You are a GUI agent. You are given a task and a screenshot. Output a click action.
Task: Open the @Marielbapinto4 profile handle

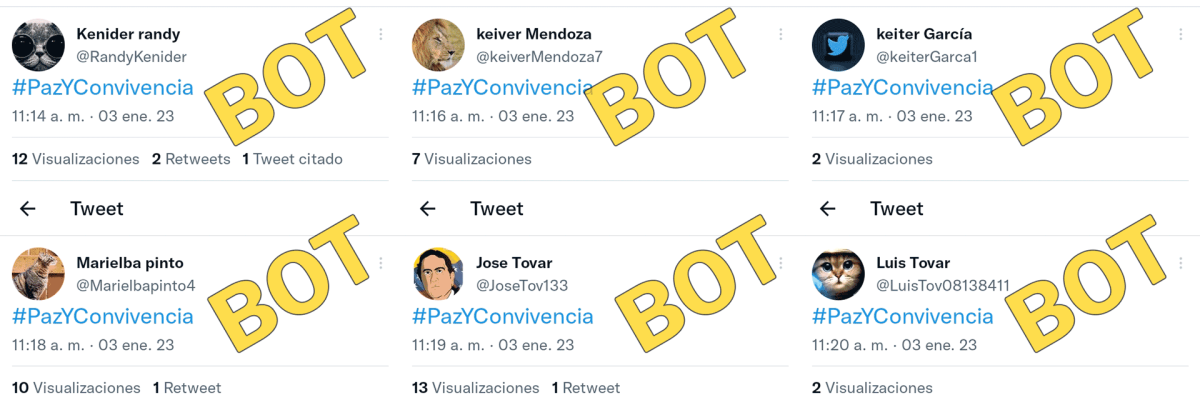tap(136, 286)
